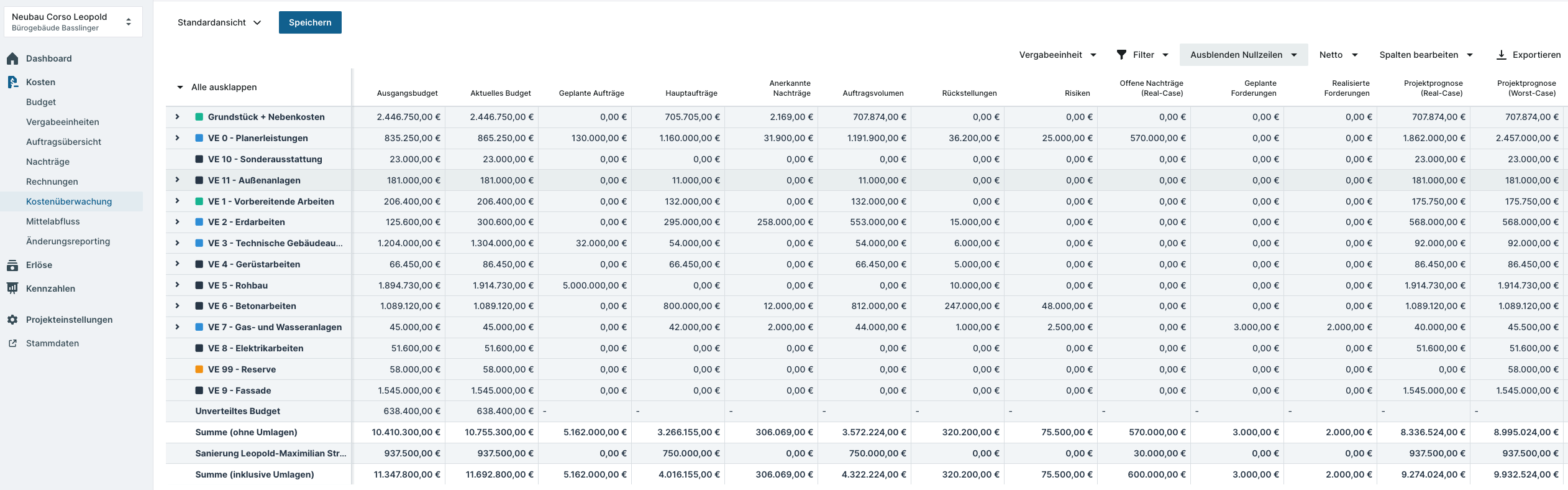Open Rechnungen in the sidebar
1568x490 pixels.
pos(52,182)
